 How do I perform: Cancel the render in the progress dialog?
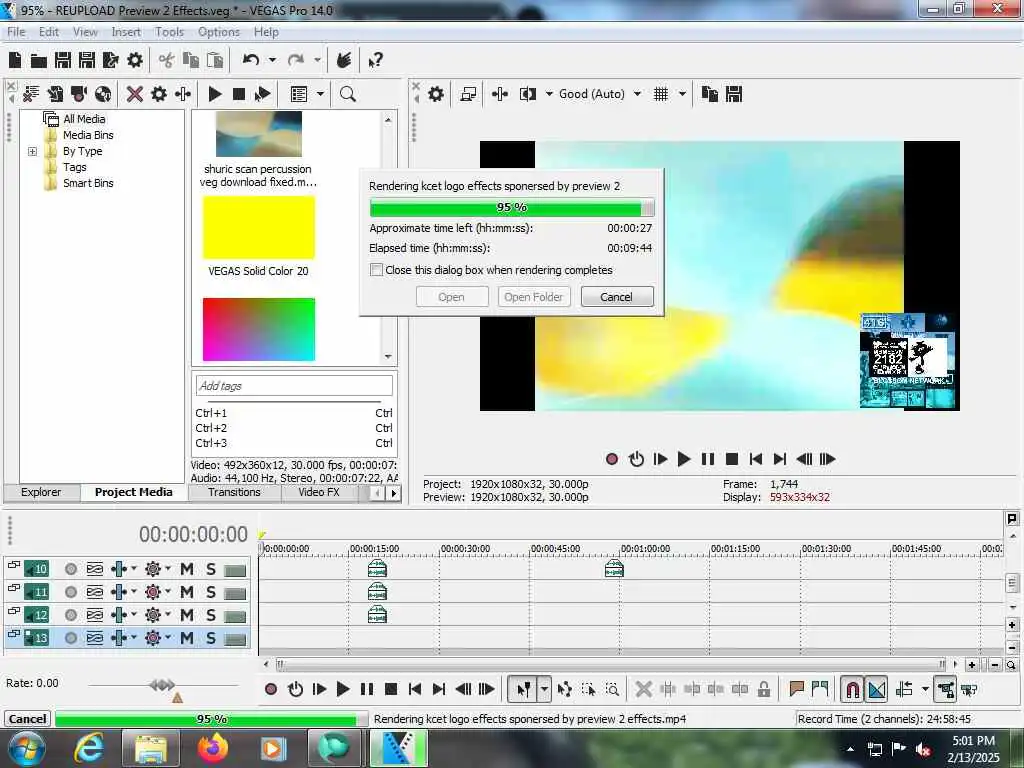616,297
